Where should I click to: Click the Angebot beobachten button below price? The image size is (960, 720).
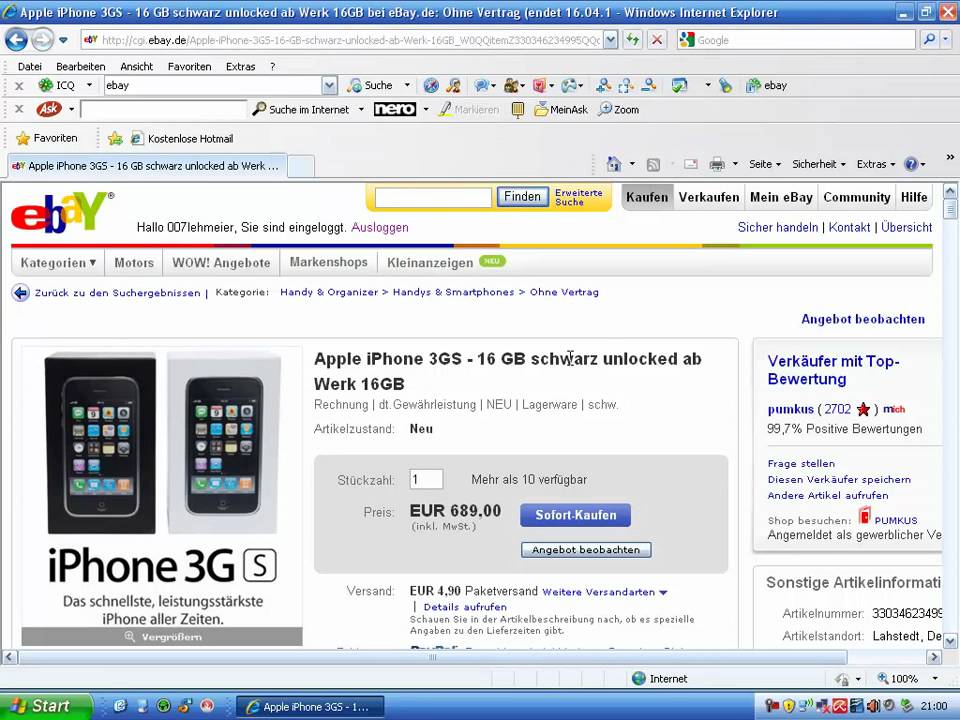tap(586, 550)
